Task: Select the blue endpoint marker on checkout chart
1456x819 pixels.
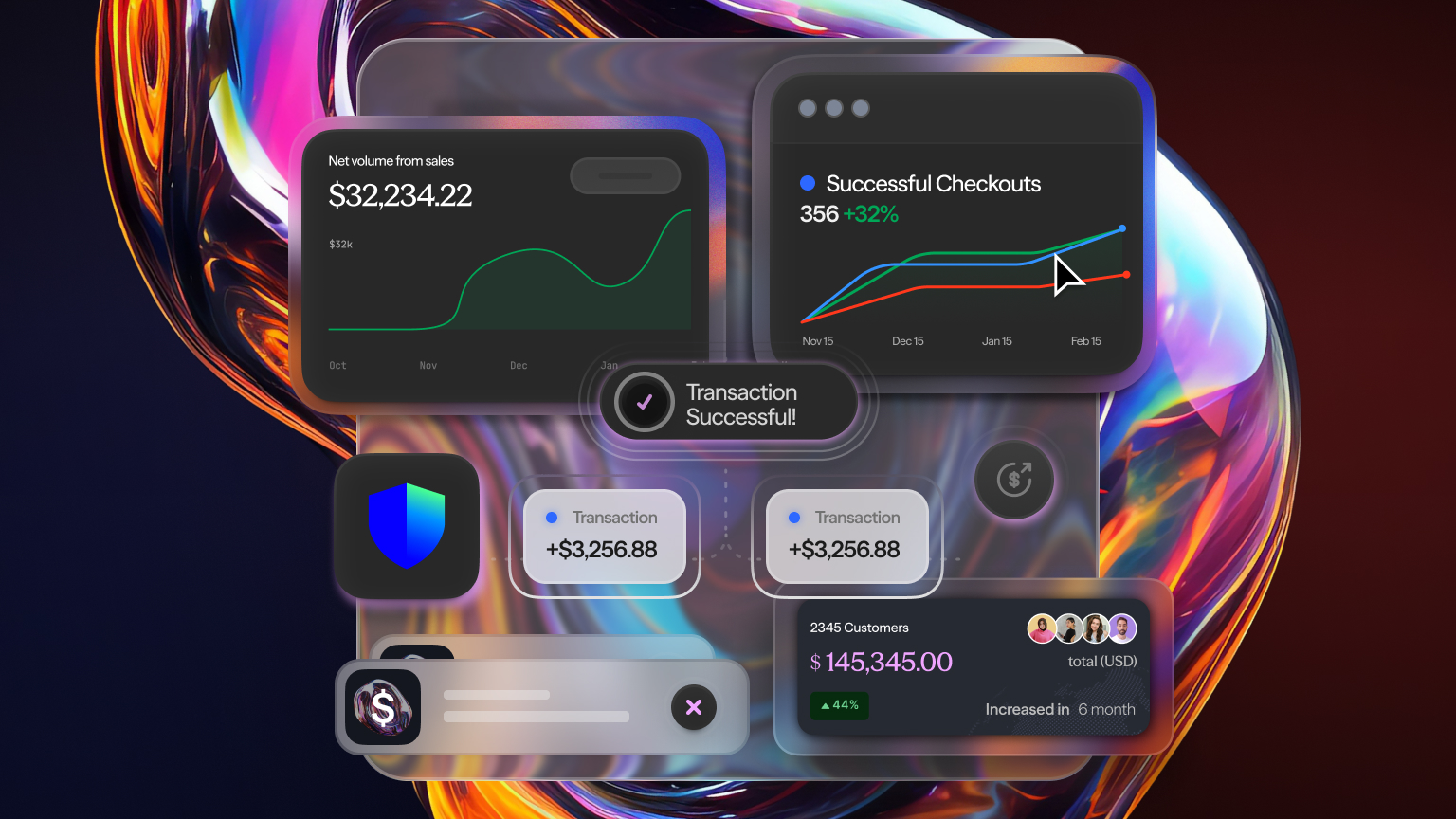Action: (x=1122, y=228)
